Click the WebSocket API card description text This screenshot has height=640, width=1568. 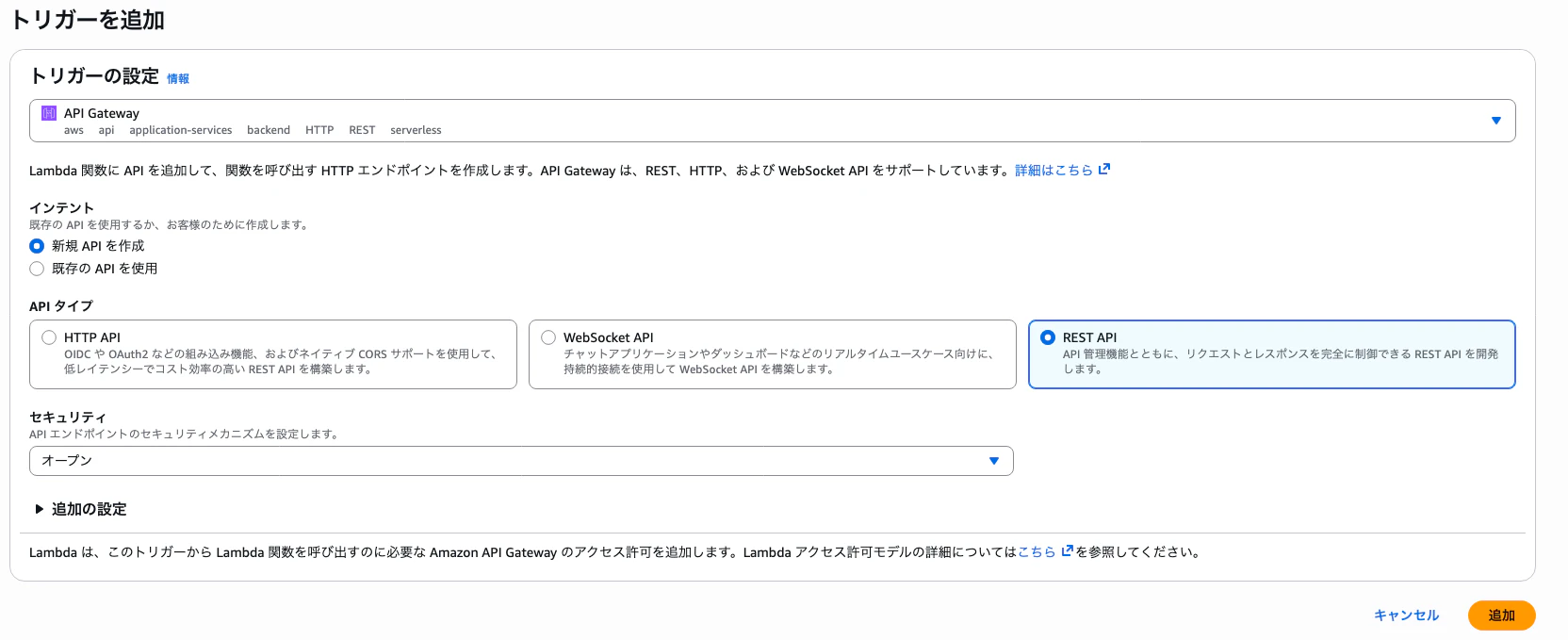pyautogui.click(x=778, y=362)
